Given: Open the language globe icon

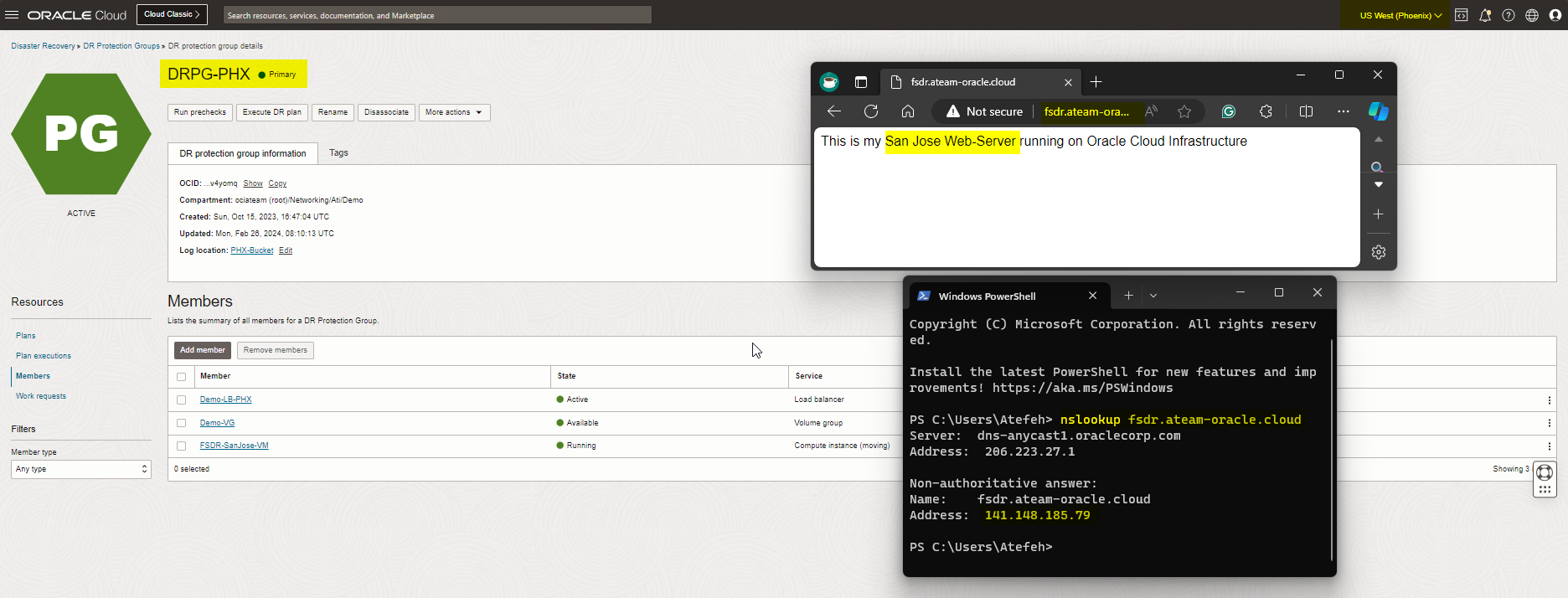Looking at the screenshot, I should coord(1532,15).
